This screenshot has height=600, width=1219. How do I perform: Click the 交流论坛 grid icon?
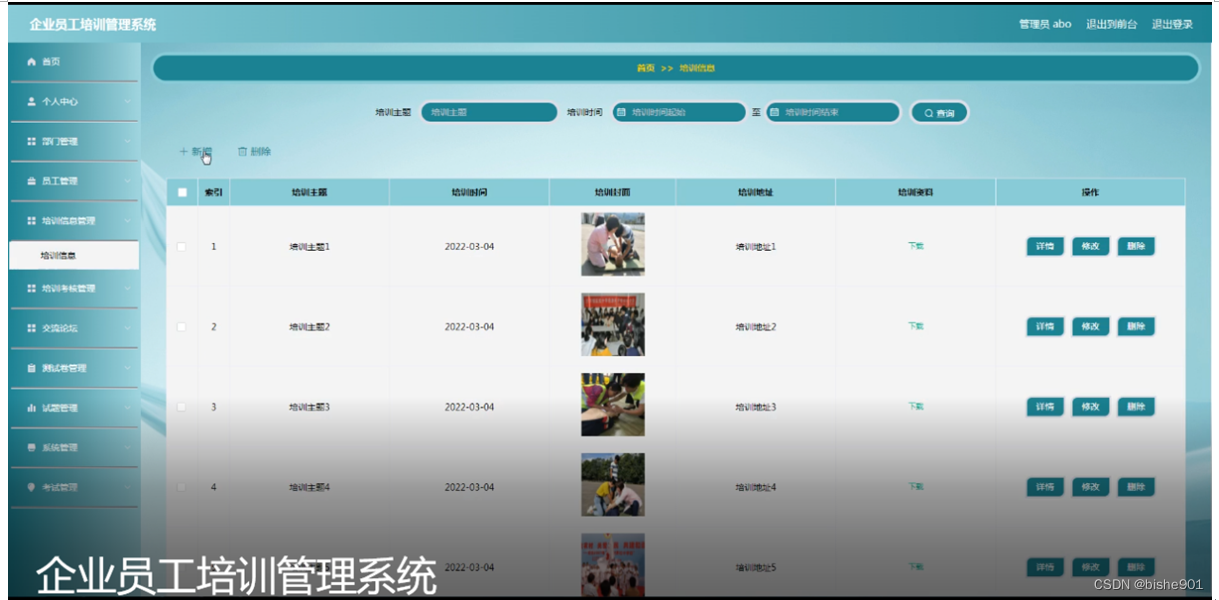coord(31,328)
